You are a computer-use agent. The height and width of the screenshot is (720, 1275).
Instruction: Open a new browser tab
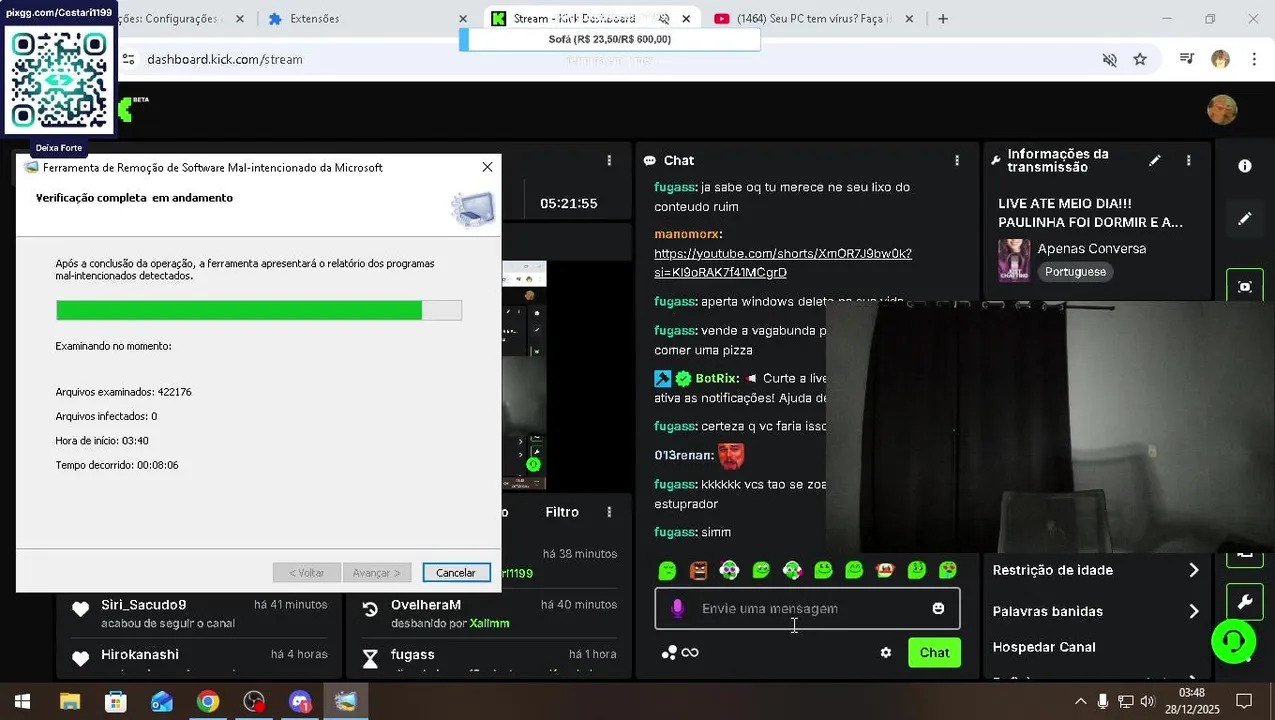(942, 19)
